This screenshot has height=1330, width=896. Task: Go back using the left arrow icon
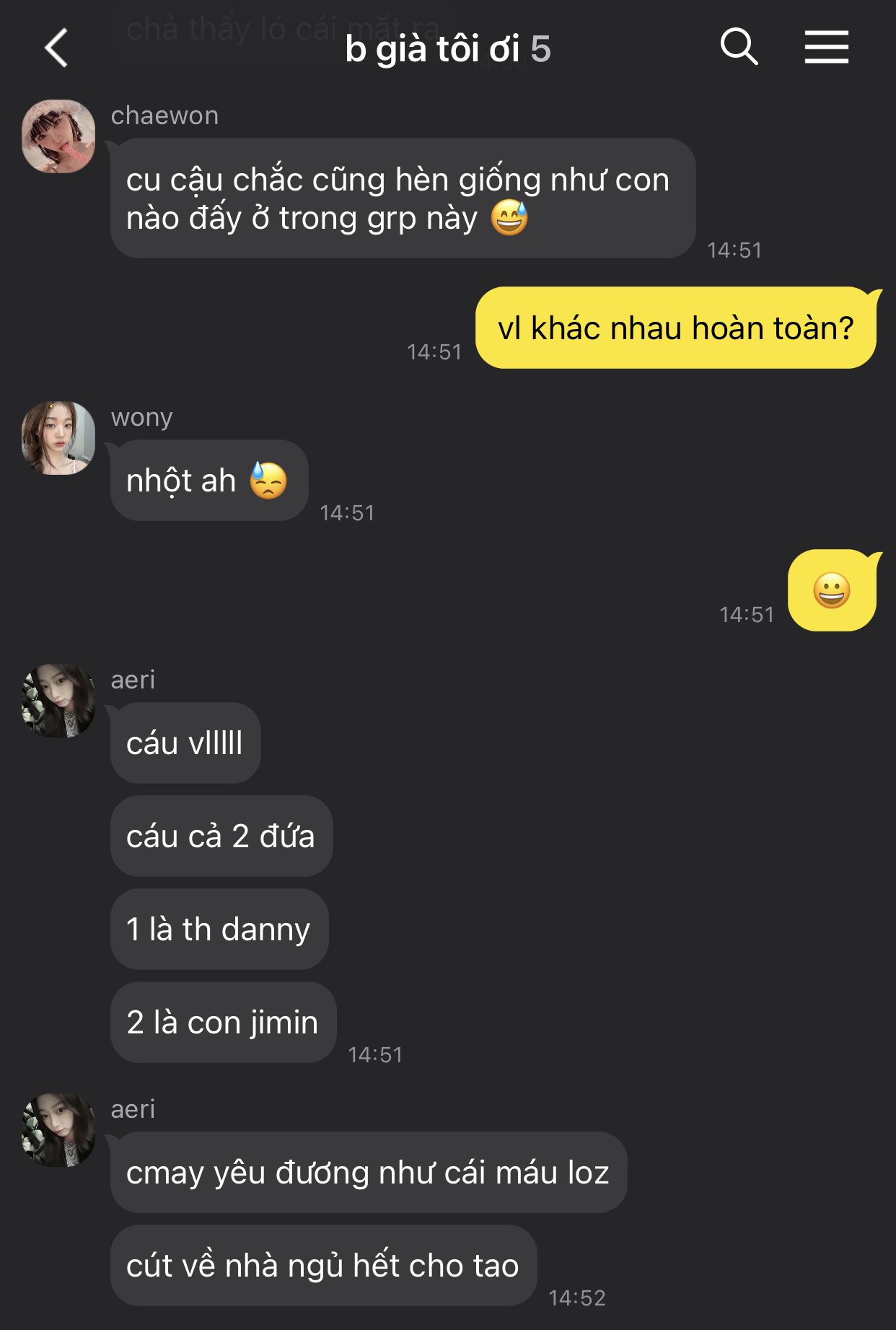[x=56, y=48]
